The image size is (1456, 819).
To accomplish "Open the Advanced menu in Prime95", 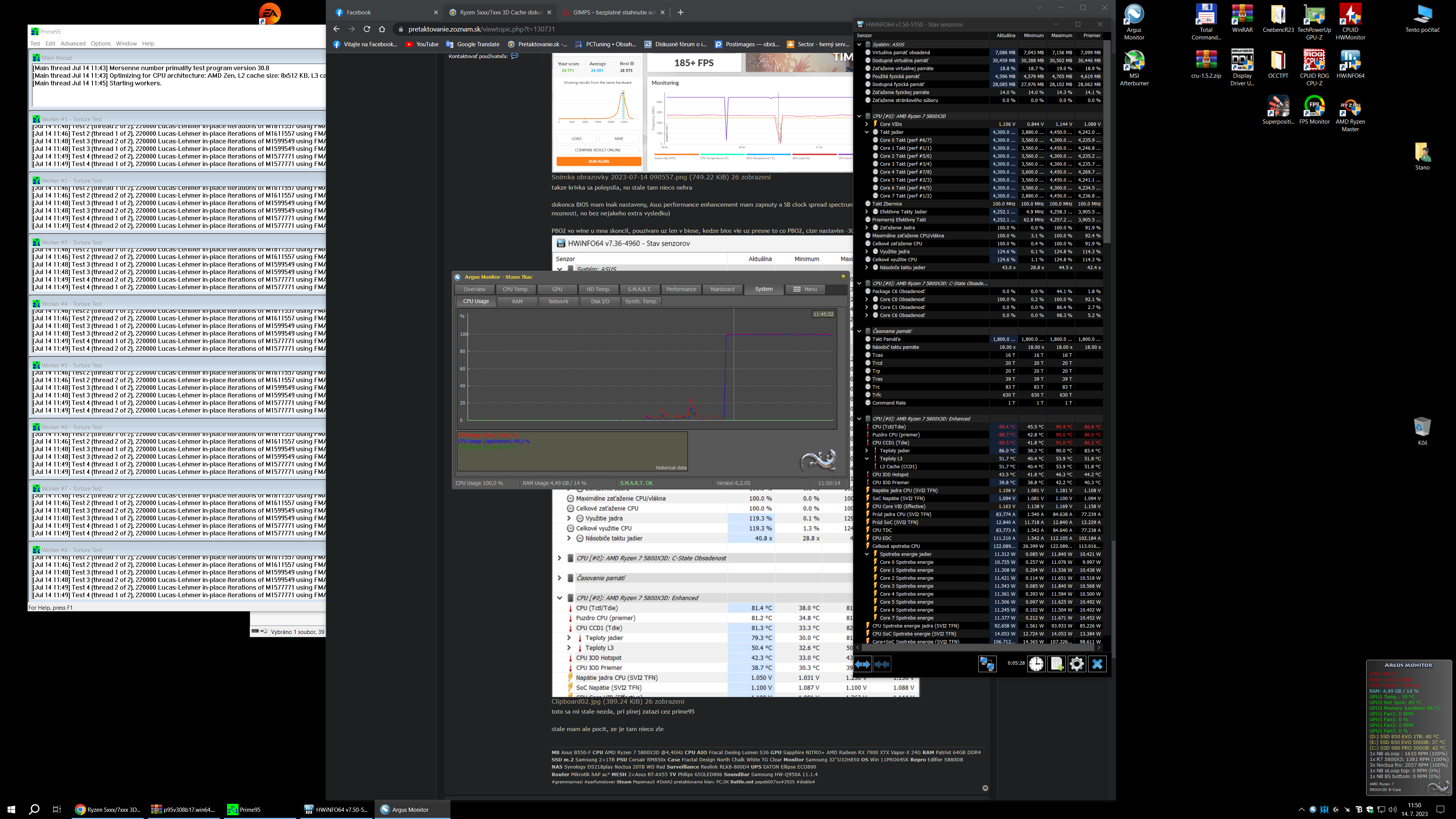I will [73, 44].
